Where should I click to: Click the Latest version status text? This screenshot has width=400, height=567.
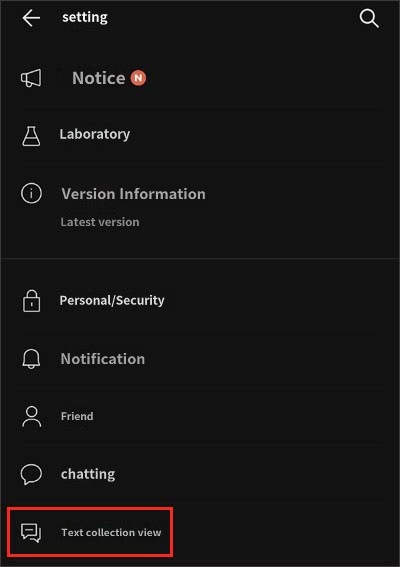[100, 222]
